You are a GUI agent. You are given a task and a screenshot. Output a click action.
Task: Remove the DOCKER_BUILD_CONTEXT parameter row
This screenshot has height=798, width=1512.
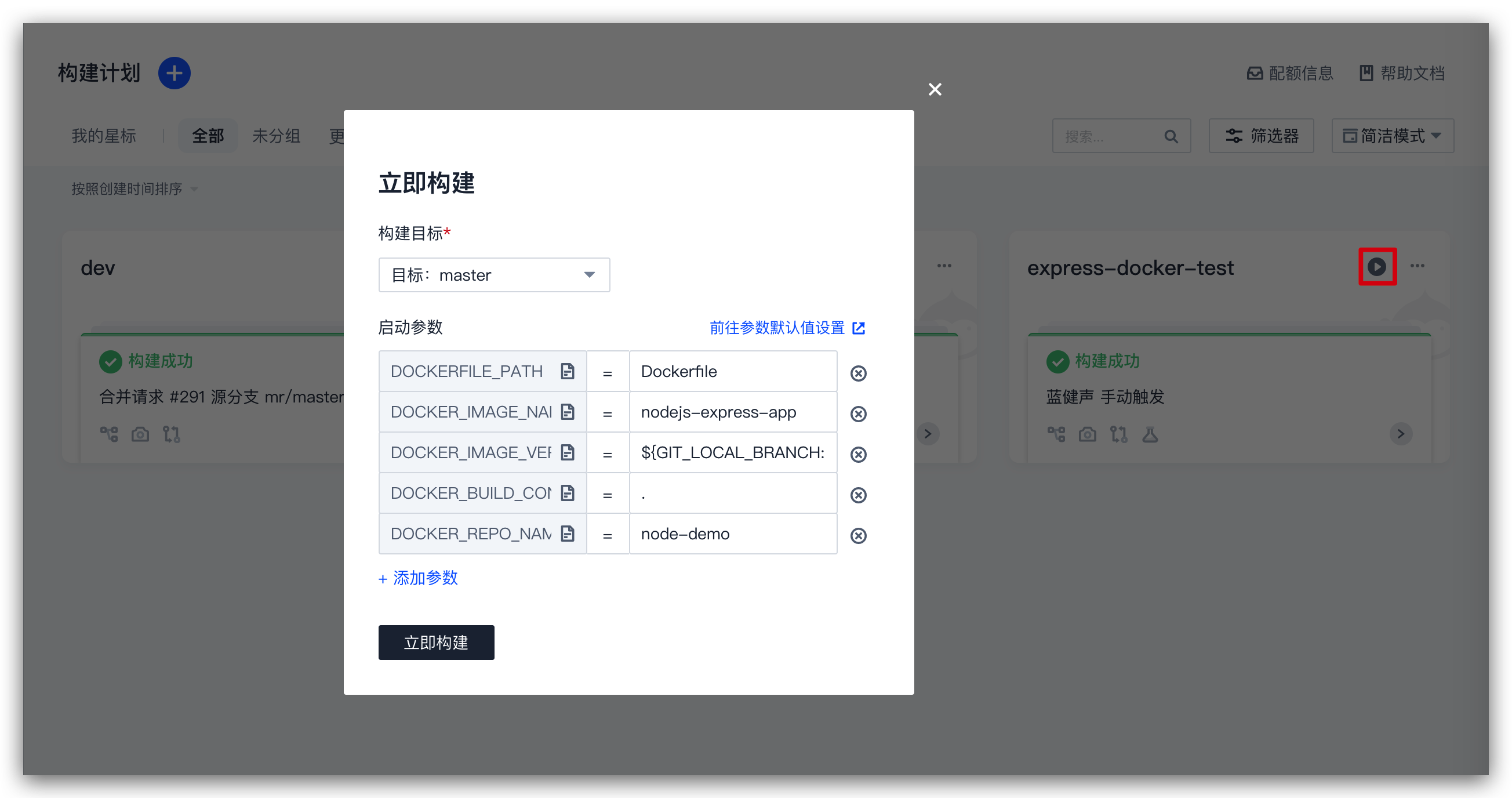coord(858,495)
